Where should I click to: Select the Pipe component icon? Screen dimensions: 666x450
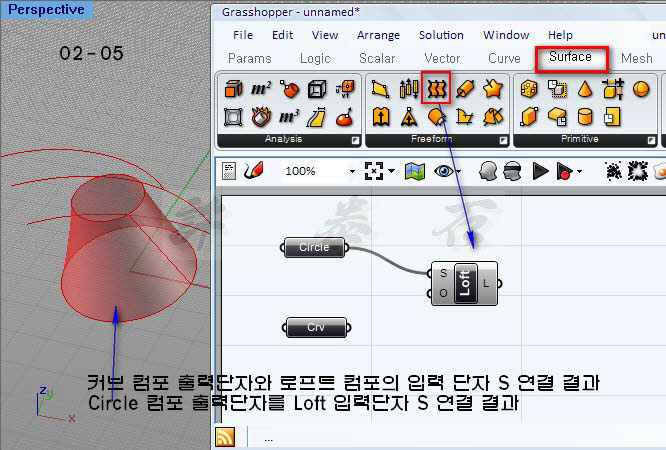pos(465,89)
